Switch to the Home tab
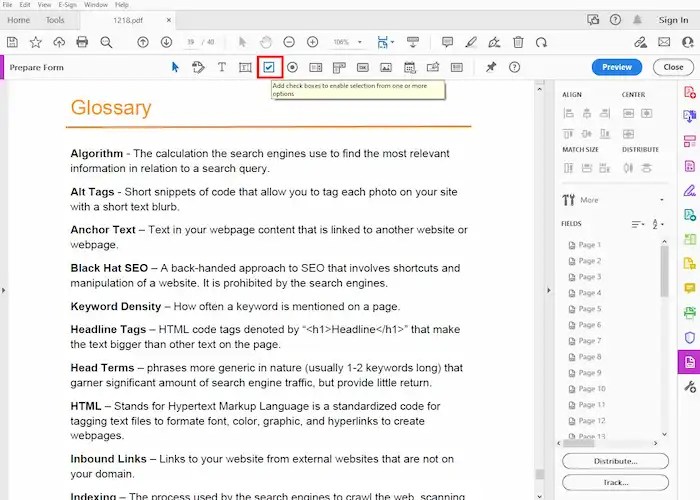 pyautogui.click(x=18, y=20)
